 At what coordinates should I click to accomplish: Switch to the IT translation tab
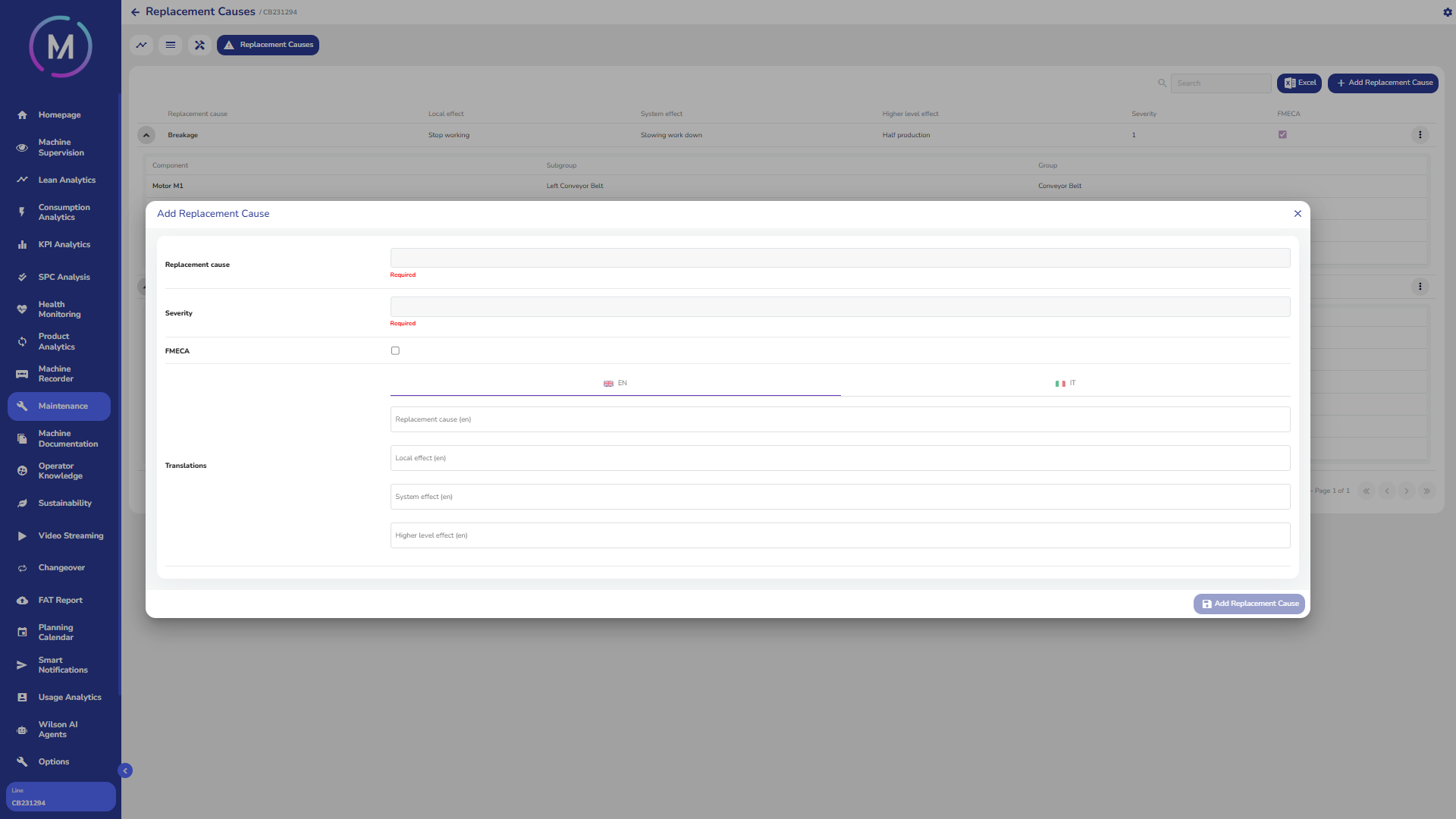point(1065,384)
